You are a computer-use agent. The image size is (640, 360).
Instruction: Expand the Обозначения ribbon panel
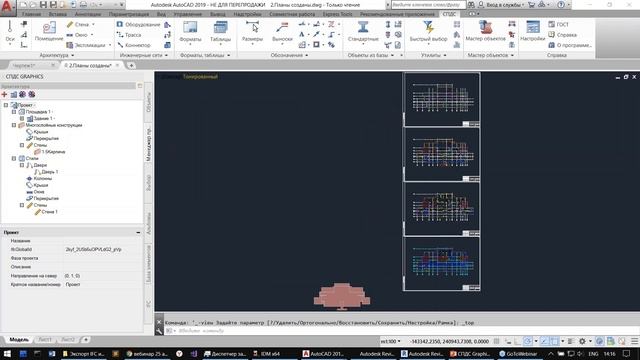pos(289,55)
